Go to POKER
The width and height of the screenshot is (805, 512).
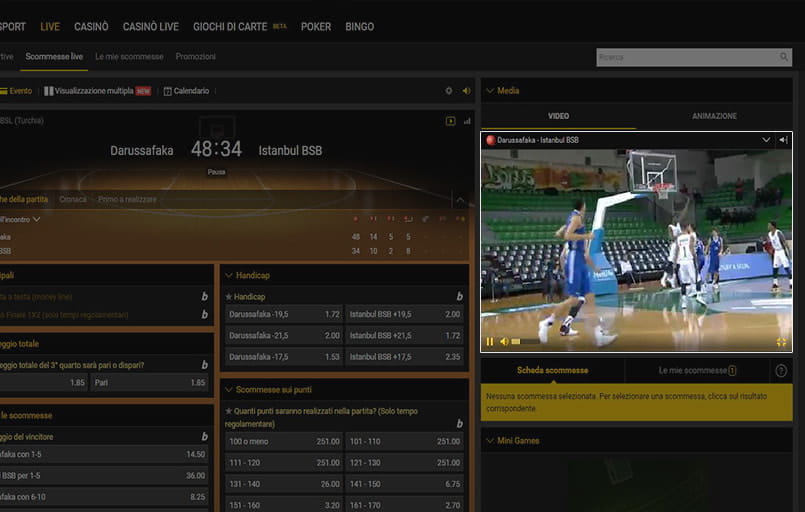click(316, 27)
